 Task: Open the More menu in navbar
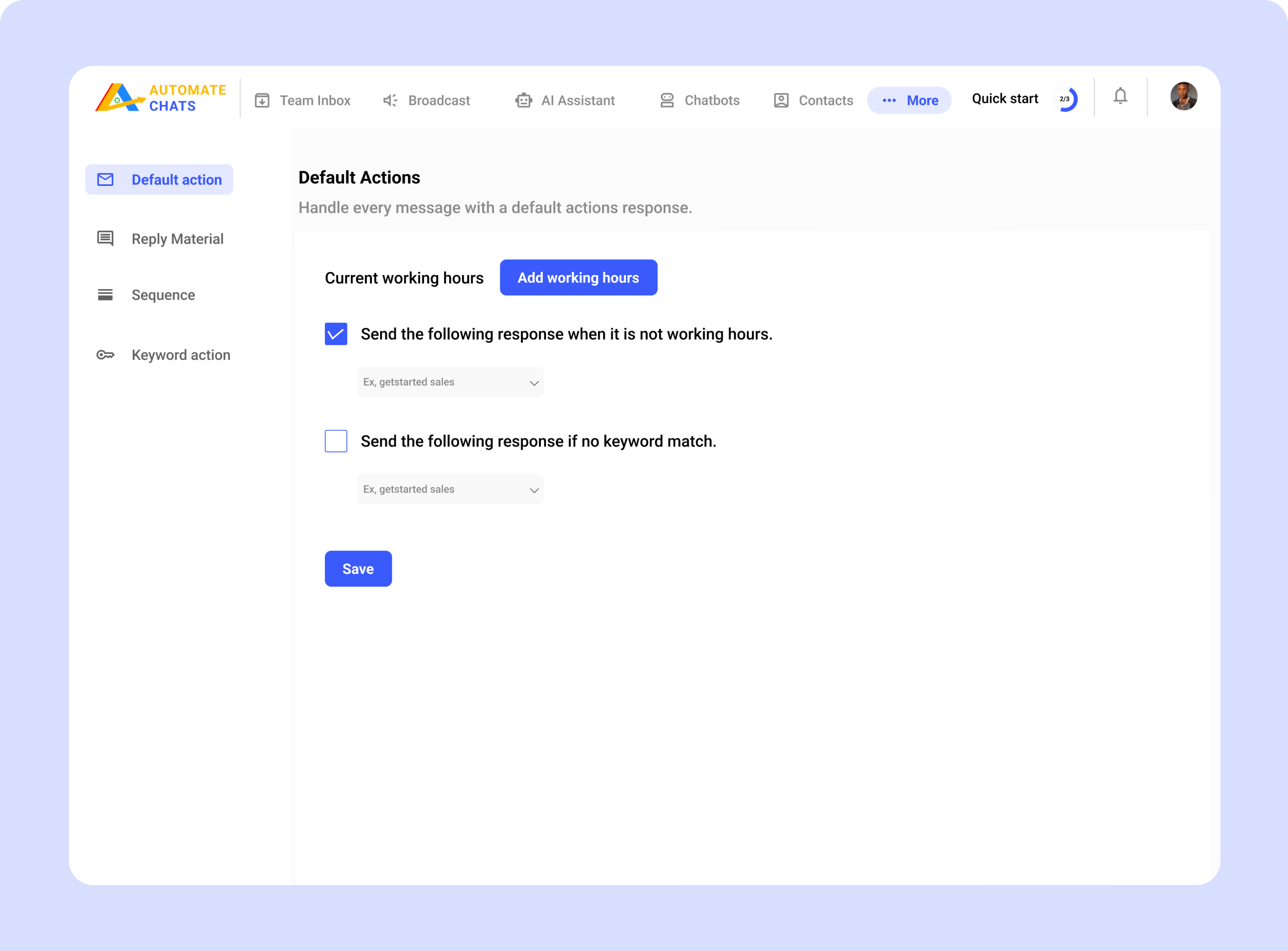coord(909,101)
